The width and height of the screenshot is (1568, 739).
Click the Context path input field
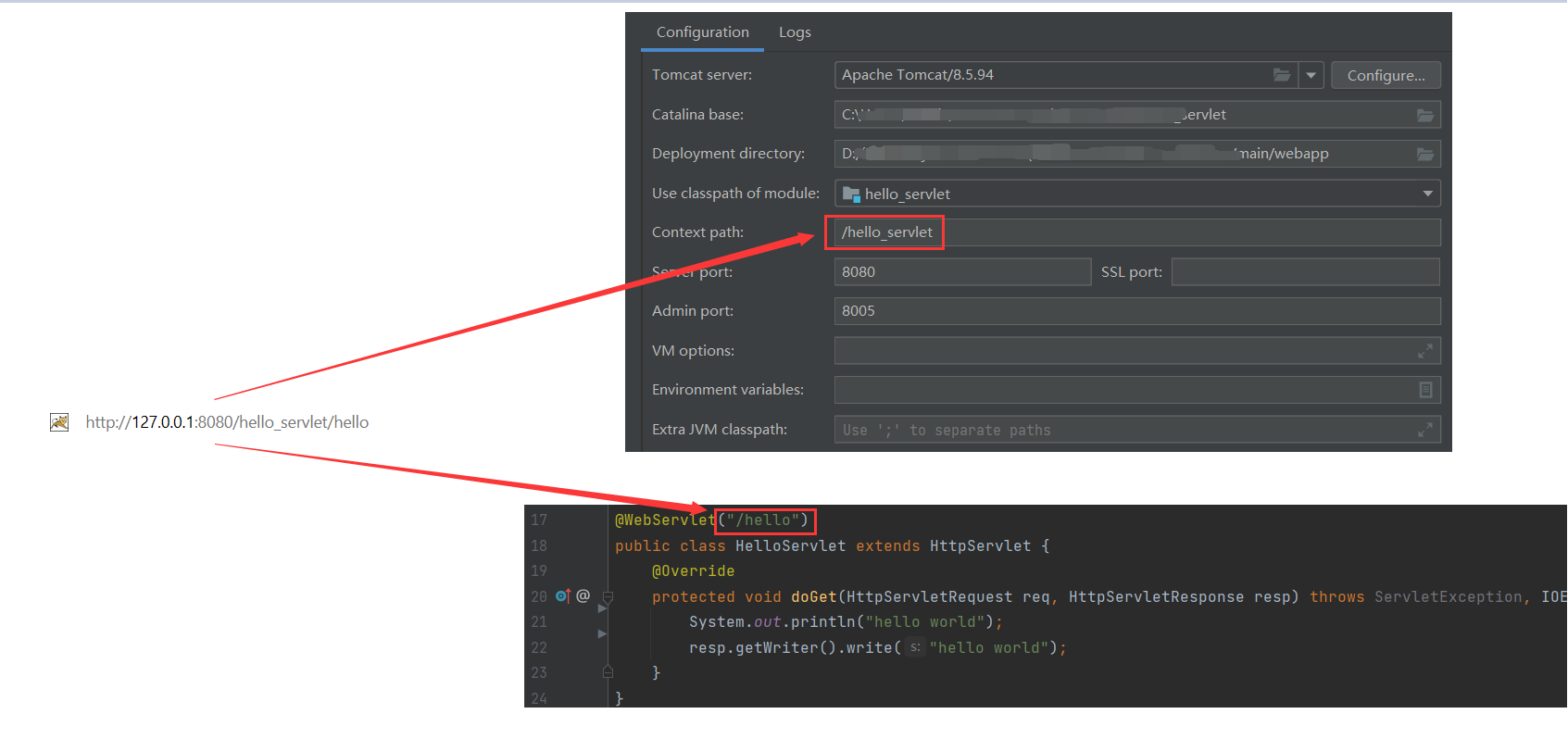1137,232
